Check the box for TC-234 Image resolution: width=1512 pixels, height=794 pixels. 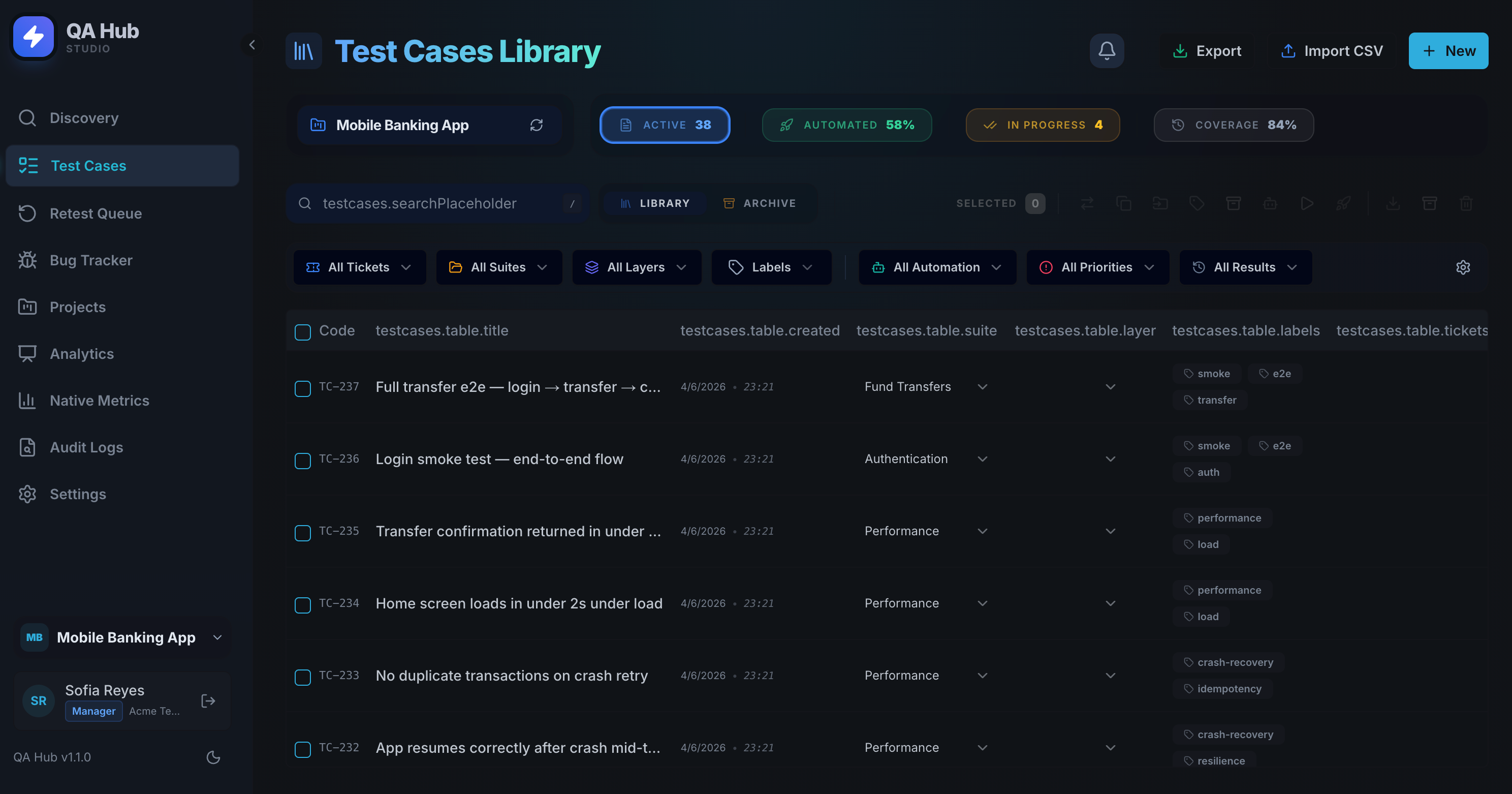click(x=303, y=605)
